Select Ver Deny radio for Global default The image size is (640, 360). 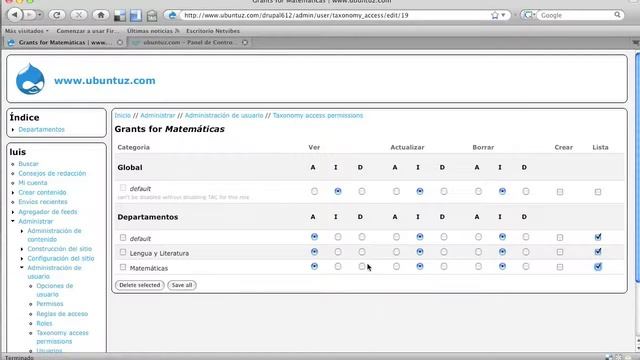362,191
